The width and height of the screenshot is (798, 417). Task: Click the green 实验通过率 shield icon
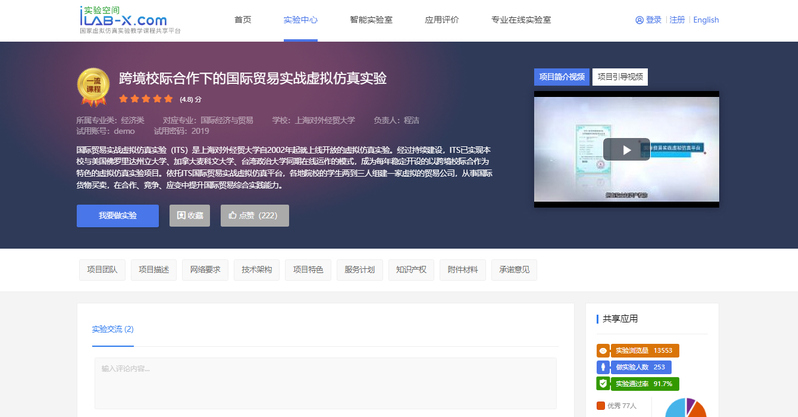pos(603,383)
